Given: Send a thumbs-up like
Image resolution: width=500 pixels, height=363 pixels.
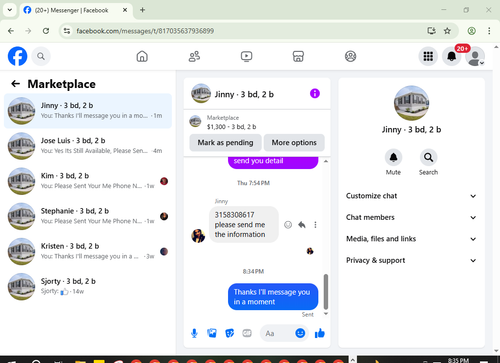Looking at the screenshot, I should point(319,333).
